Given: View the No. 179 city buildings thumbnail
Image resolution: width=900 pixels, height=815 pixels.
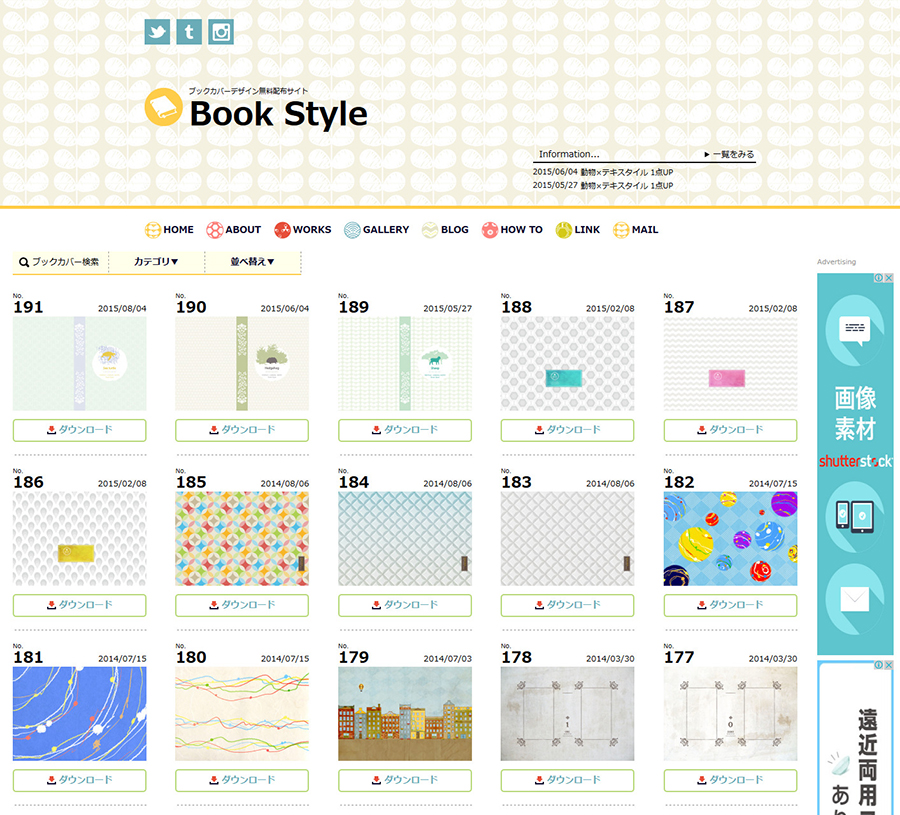Looking at the screenshot, I should click(x=405, y=714).
